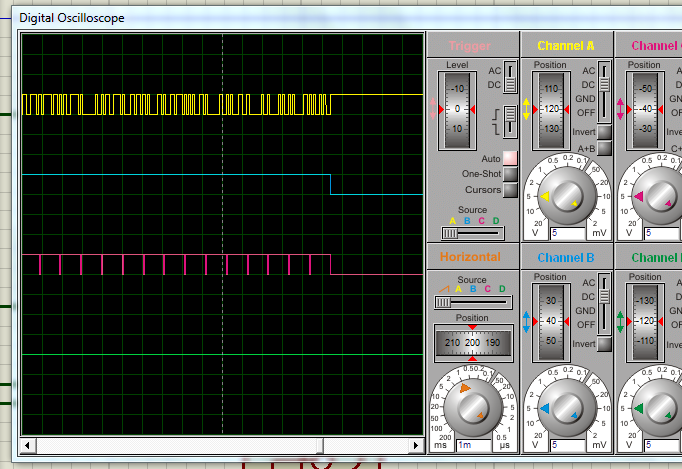Click Channel B volts value field
The height and width of the screenshot is (469, 682).
pos(568,445)
